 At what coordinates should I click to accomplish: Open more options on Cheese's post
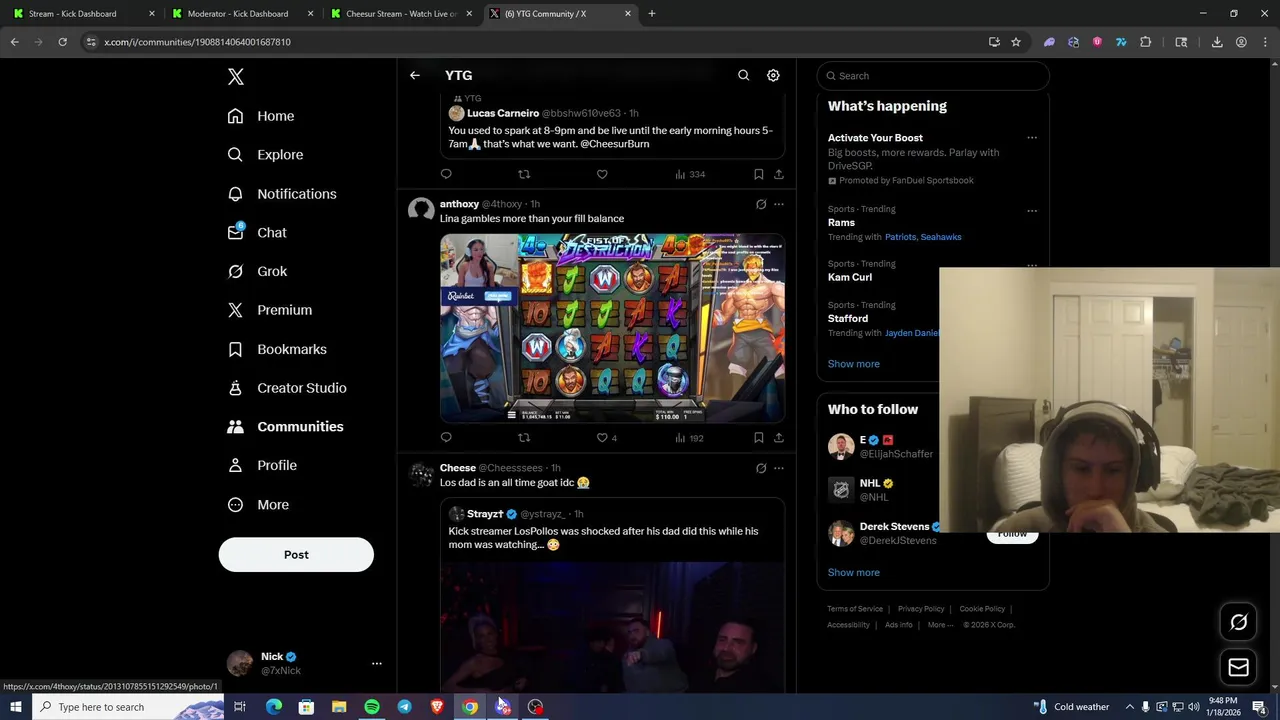[779, 468]
